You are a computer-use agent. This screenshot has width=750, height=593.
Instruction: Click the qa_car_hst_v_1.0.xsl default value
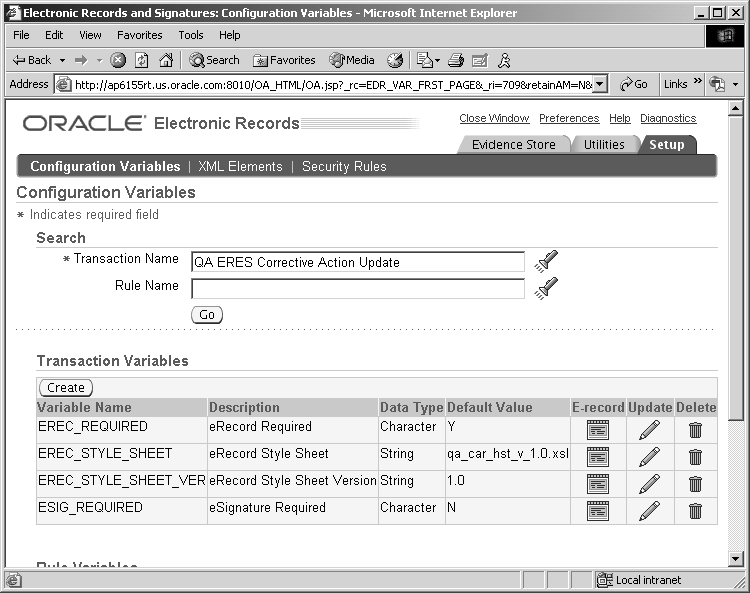(508, 453)
